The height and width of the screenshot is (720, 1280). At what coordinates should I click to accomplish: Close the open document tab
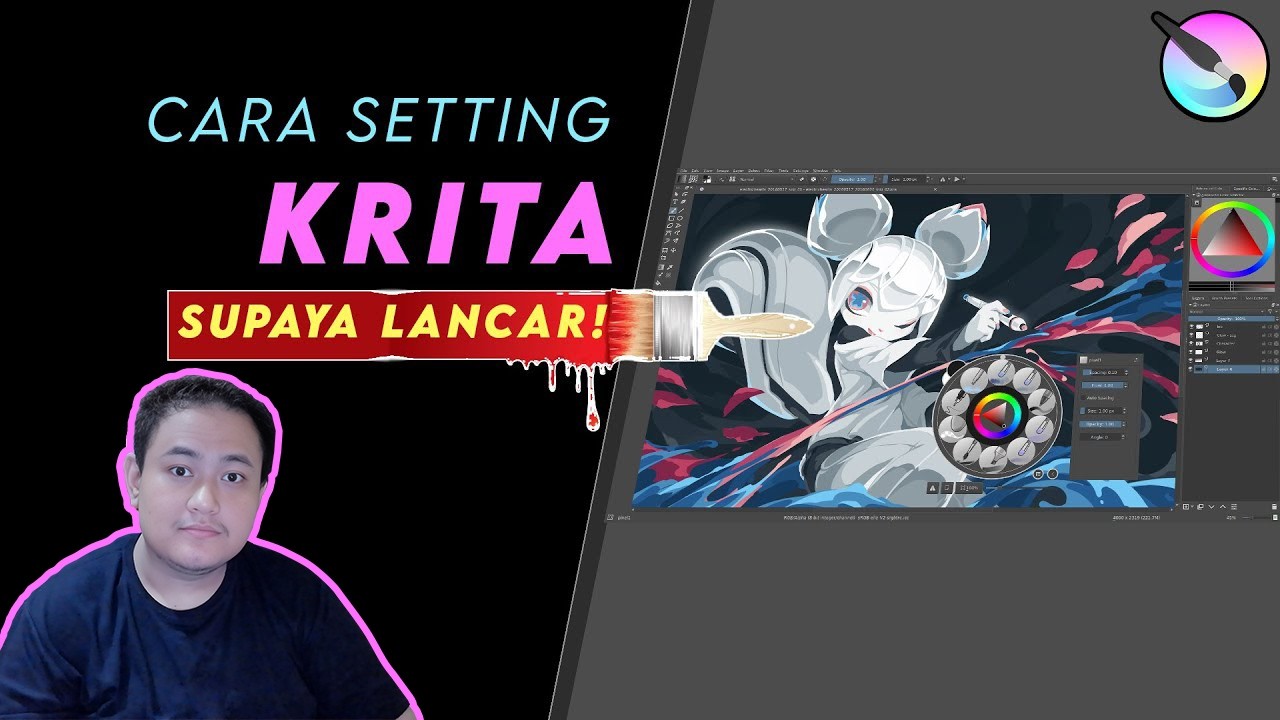pos(935,189)
